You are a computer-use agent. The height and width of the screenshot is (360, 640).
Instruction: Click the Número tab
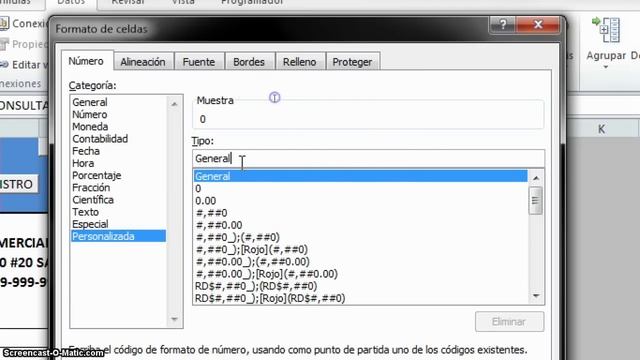86,61
